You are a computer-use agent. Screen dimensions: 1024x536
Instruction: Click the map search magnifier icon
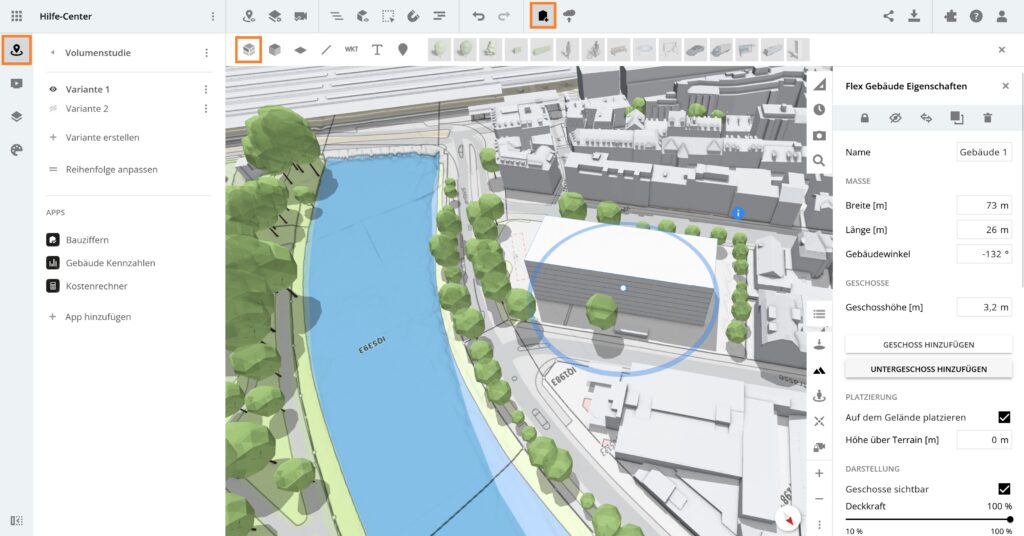[819, 160]
